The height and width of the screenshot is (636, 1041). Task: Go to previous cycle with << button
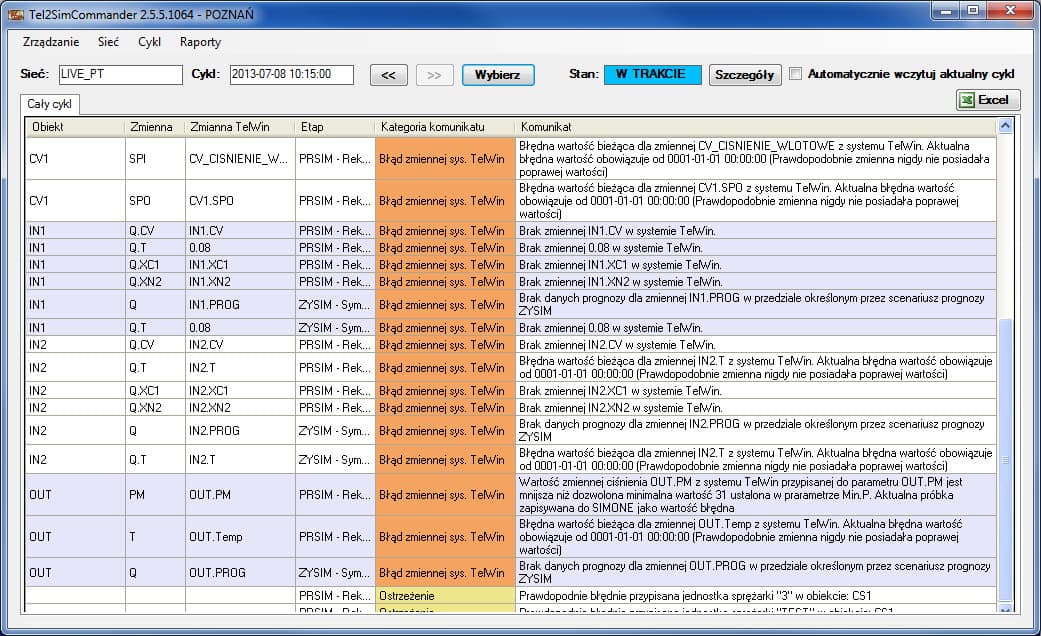click(389, 75)
